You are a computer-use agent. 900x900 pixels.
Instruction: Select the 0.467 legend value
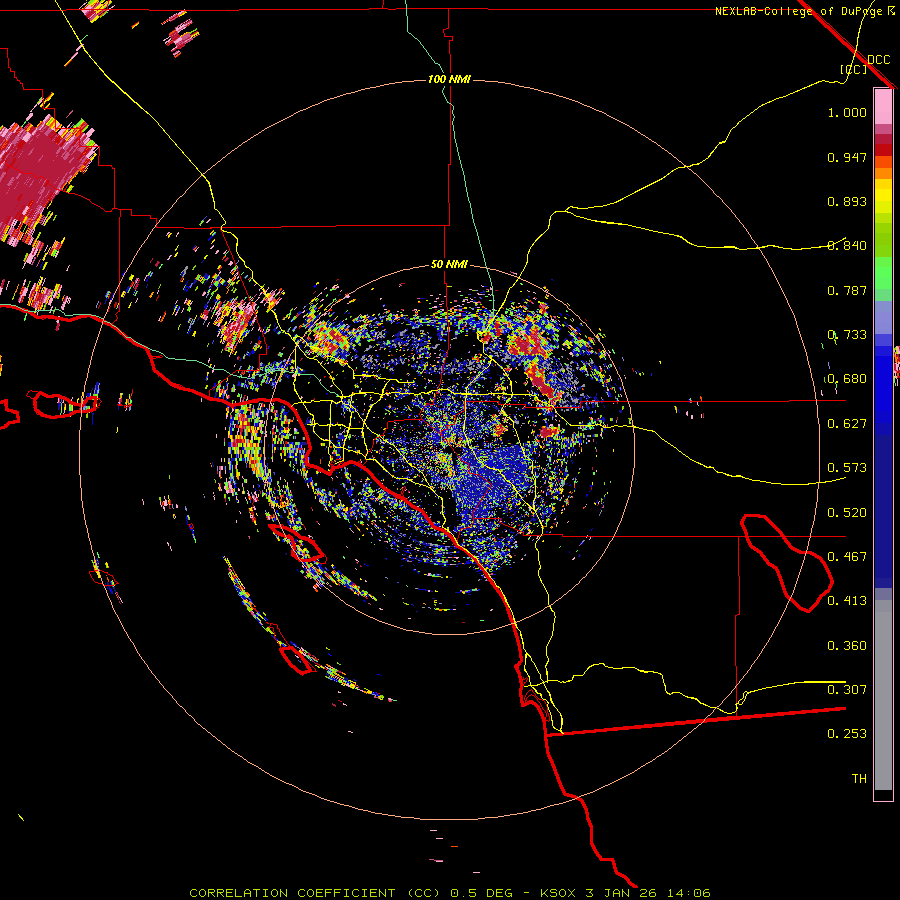847,557
